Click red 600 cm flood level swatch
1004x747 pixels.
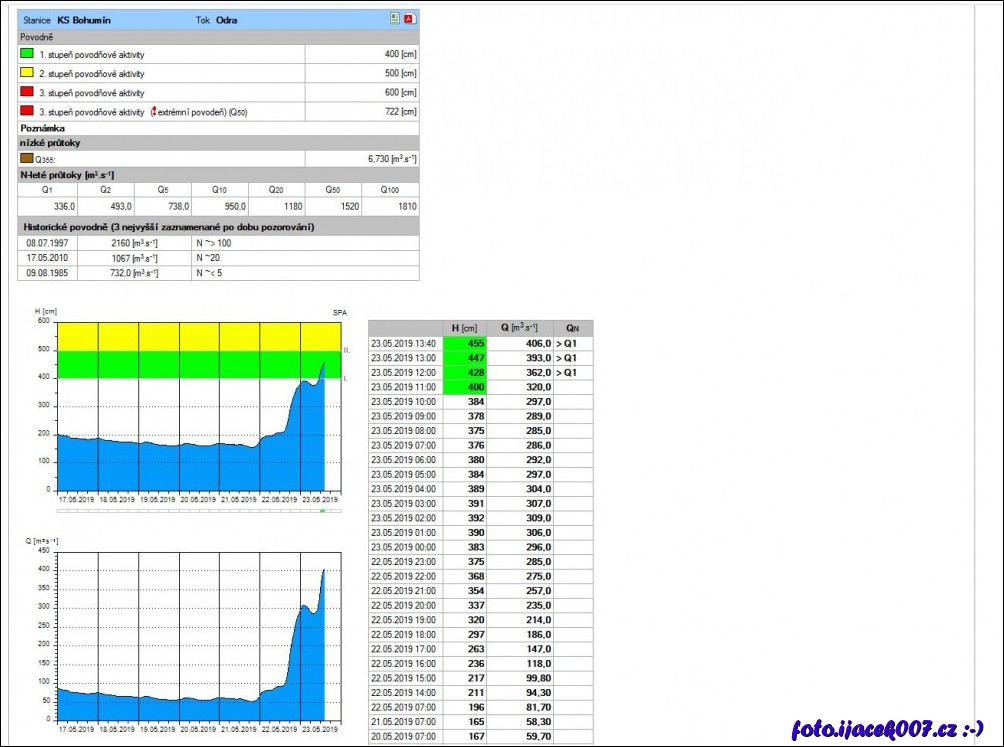click(x=27, y=92)
